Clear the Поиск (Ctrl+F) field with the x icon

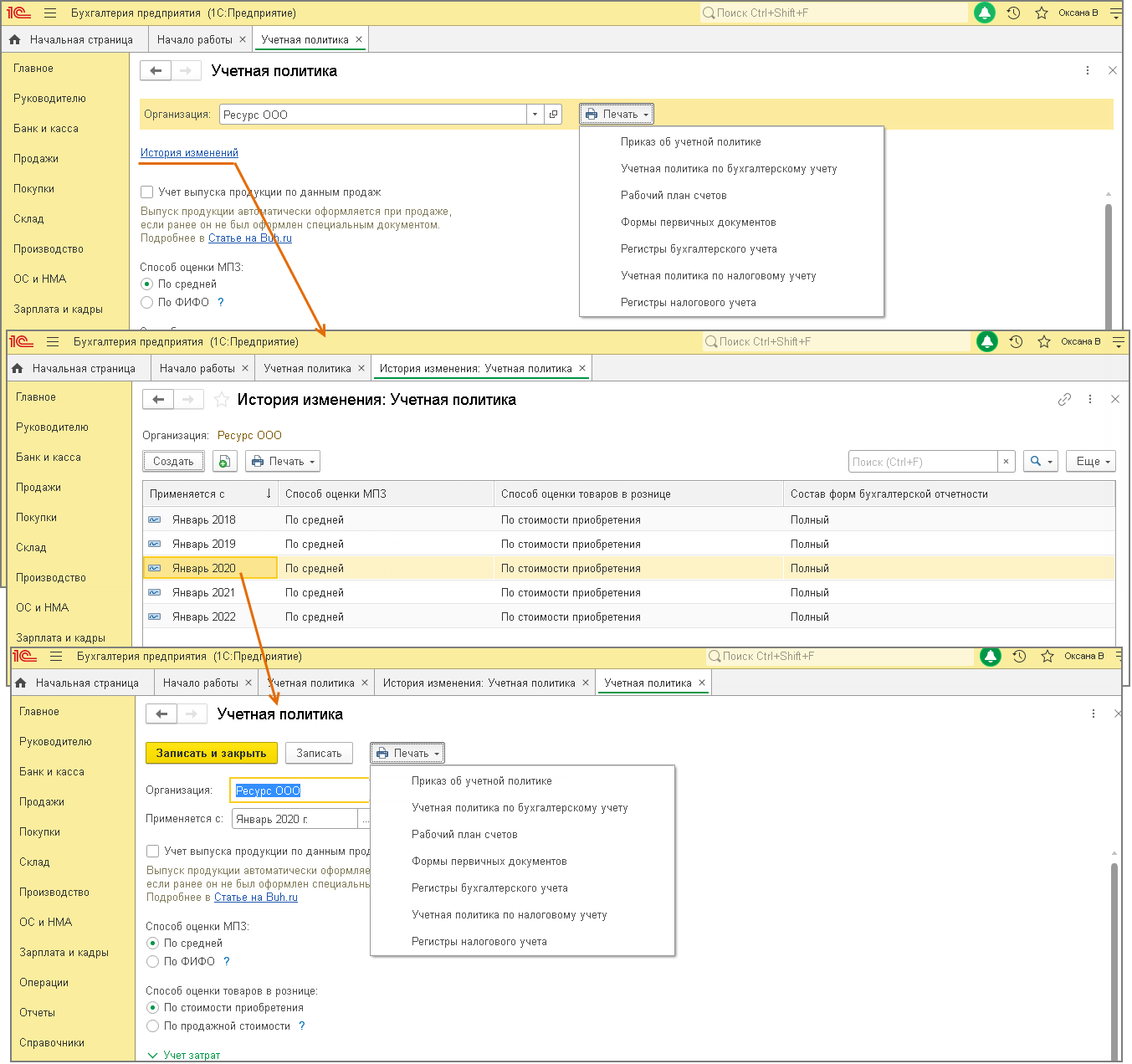(x=1007, y=462)
